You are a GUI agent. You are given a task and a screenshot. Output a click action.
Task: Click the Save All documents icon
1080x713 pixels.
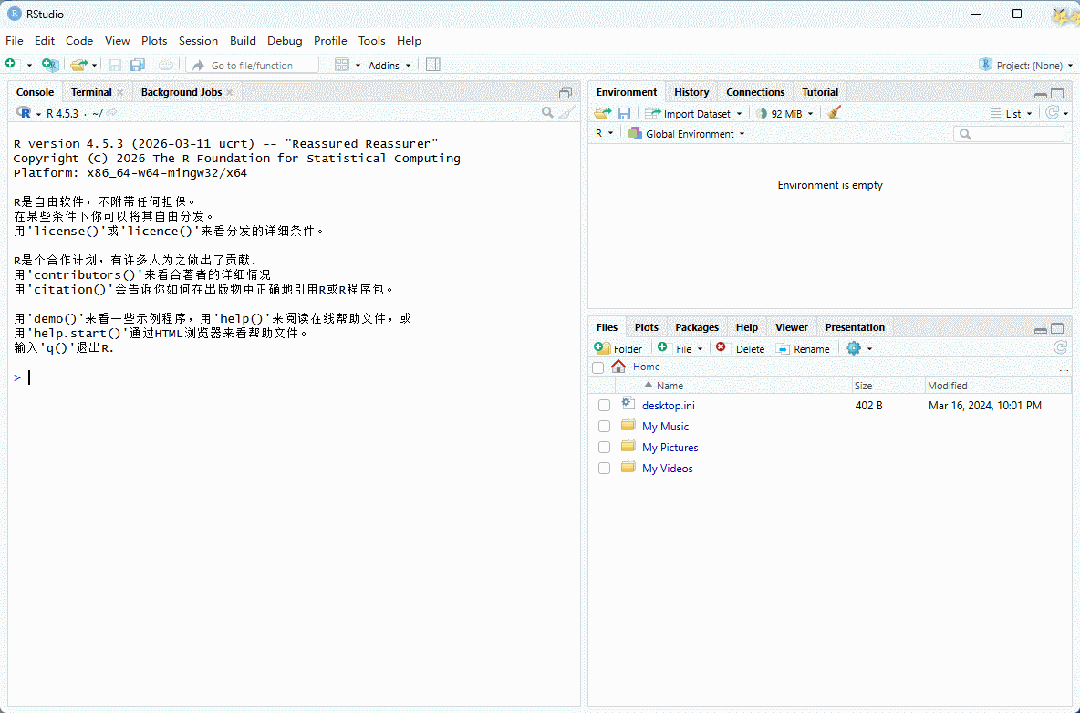[138, 65]
